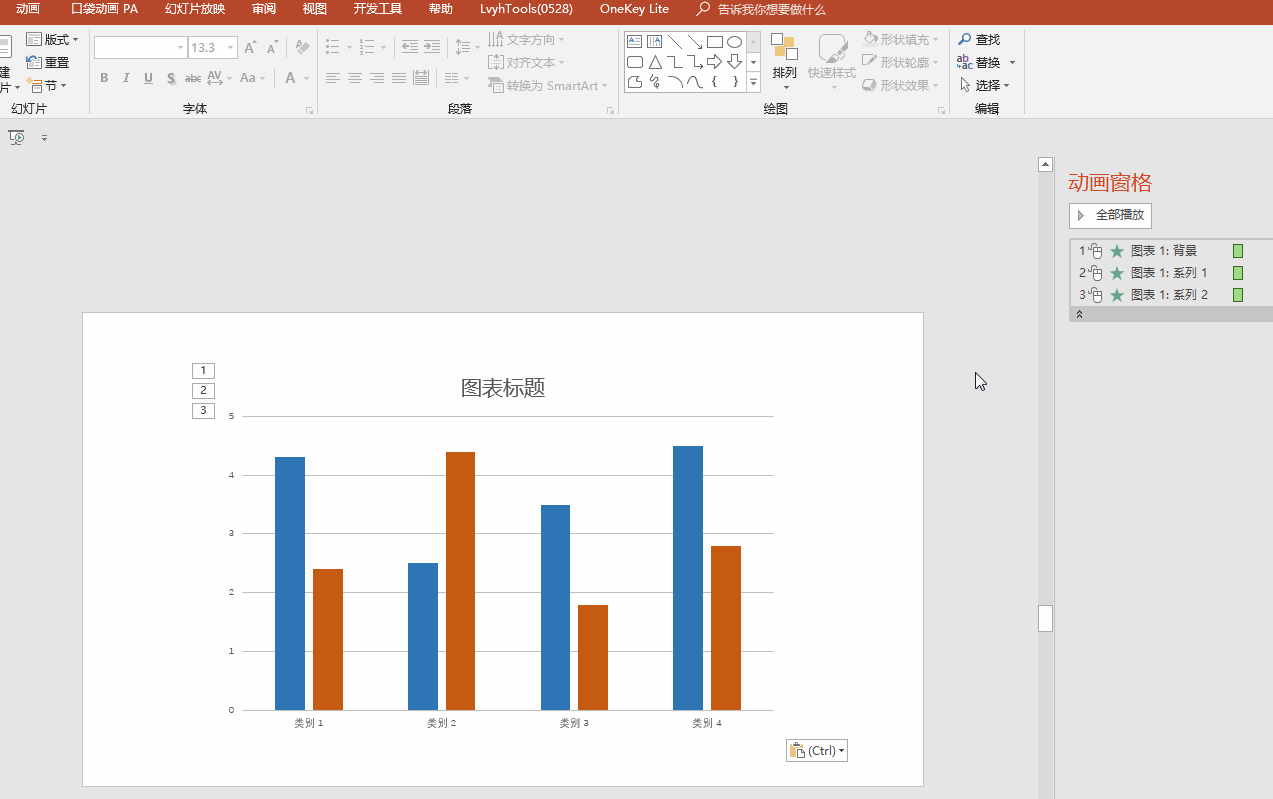This screenshot has width=1273, height=799.
Task: Select animation marker 1 beside the chart
Action: coord(203,371)
